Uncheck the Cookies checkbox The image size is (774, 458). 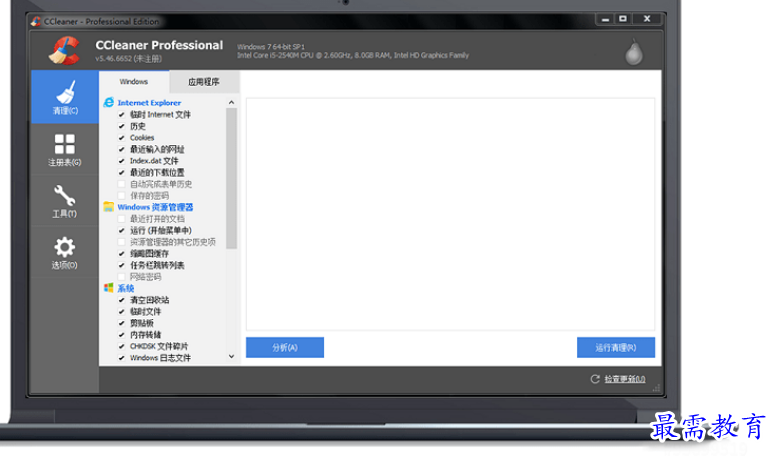[x=121, y=138]
